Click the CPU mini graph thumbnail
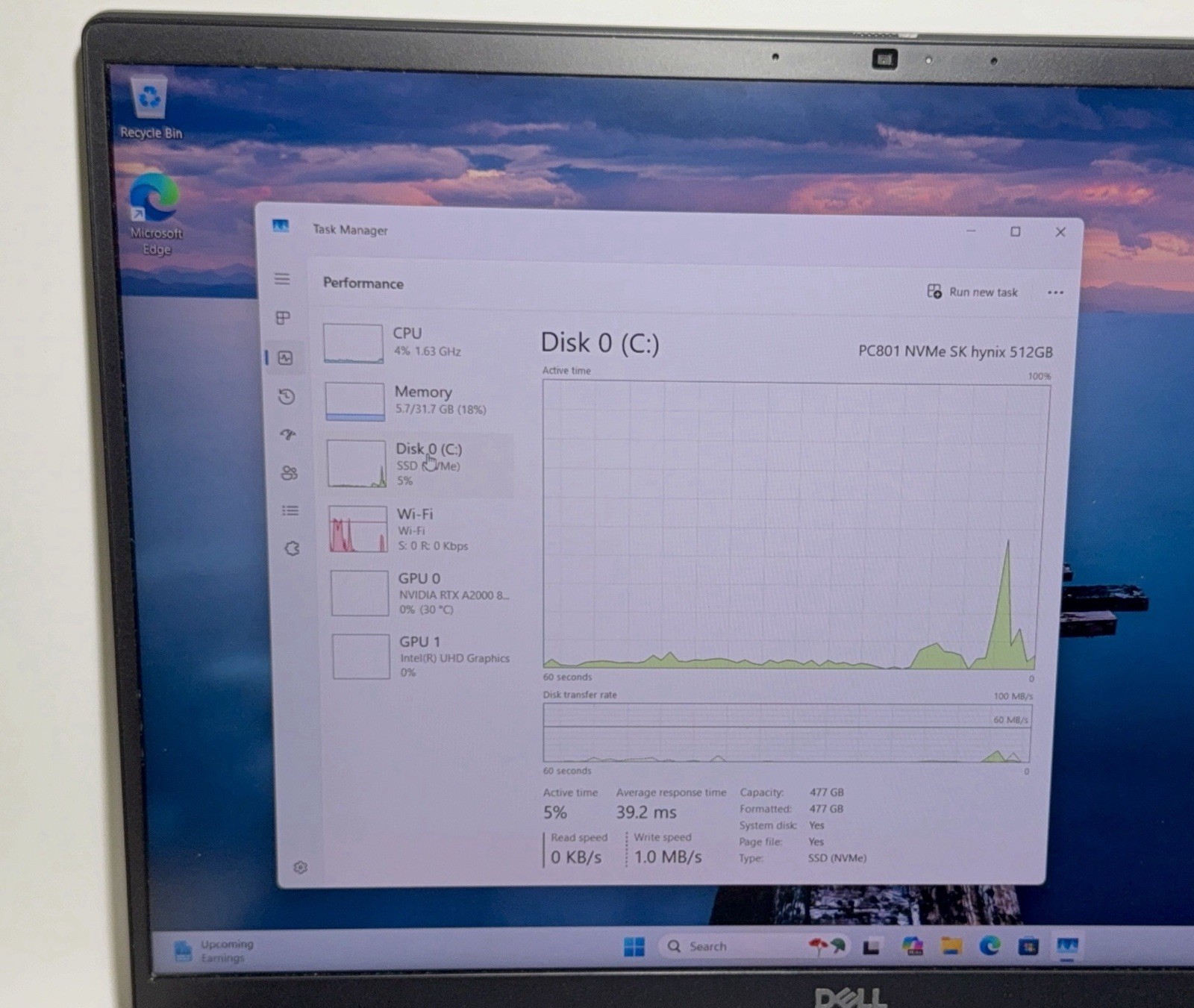Image resolution: width=1194 pixels, height=1008 pixels. click(x=353, y=343)
